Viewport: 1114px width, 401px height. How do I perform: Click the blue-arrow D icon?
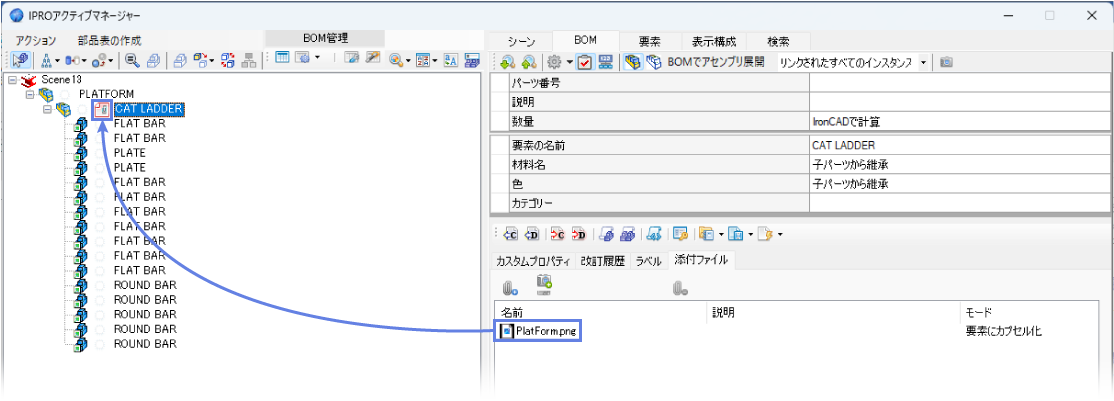point(533,235)
